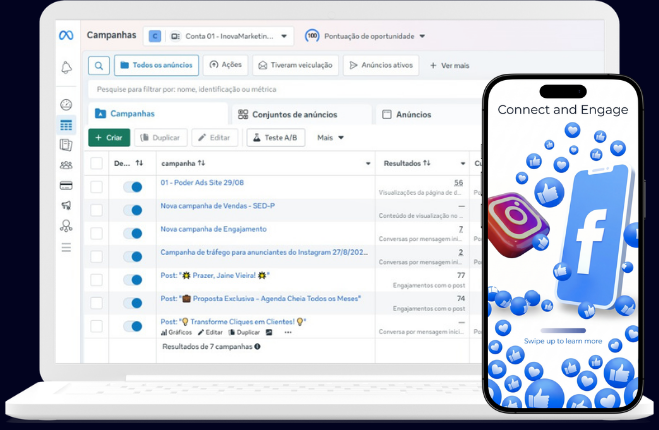Open the three-dots more options in last row

tap(288, 332)
